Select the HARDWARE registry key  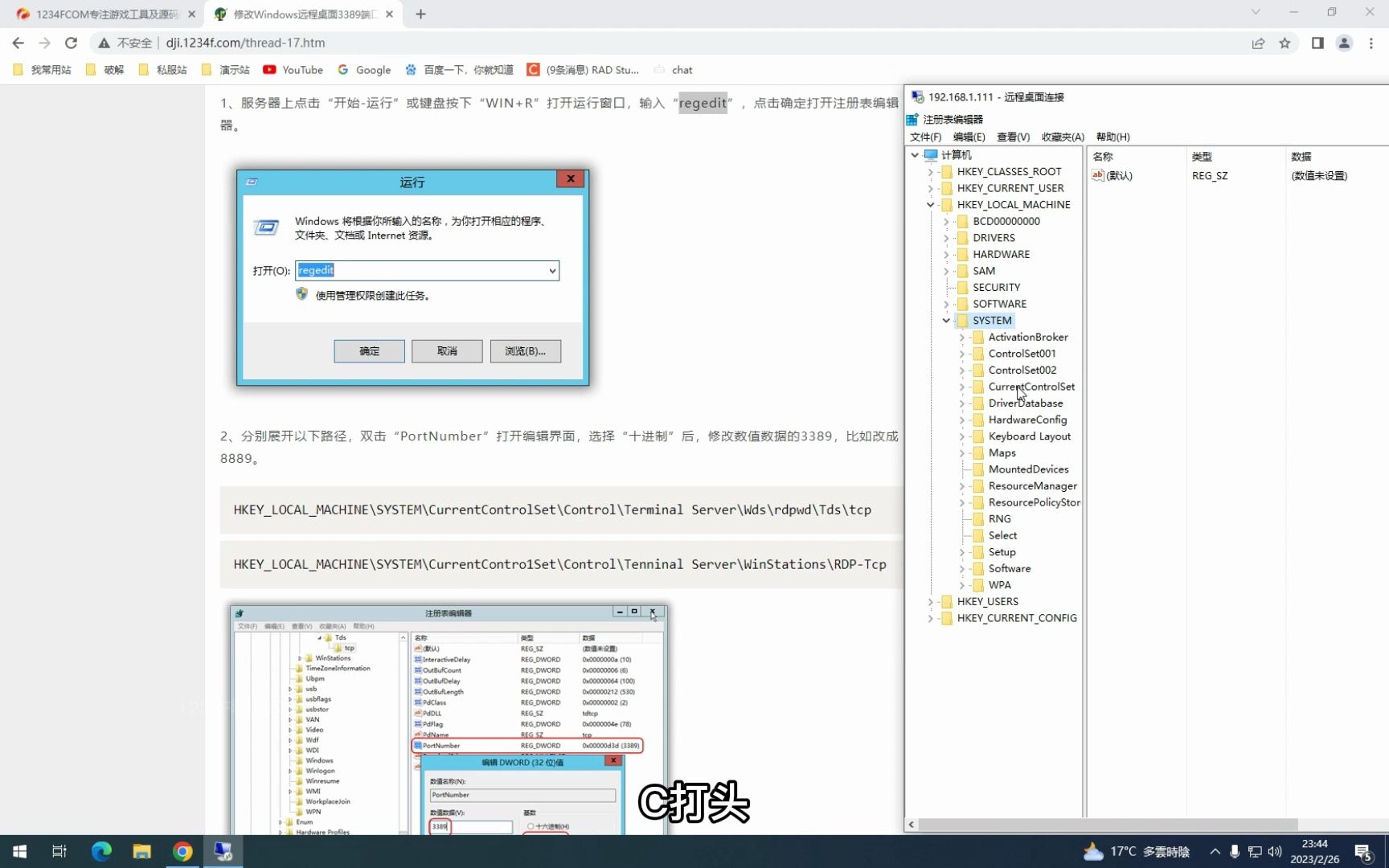[1001, 255]
